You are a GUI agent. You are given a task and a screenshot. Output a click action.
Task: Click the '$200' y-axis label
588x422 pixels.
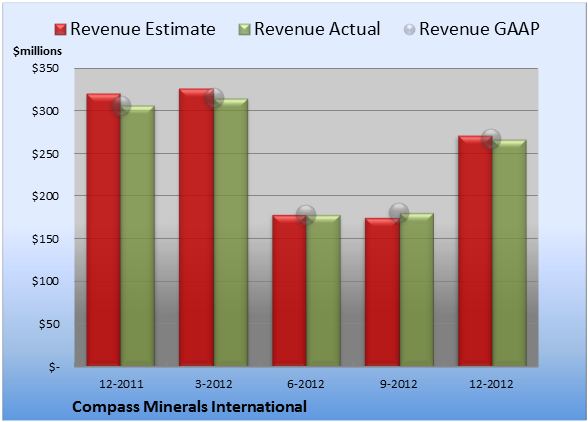coord(45,196)
